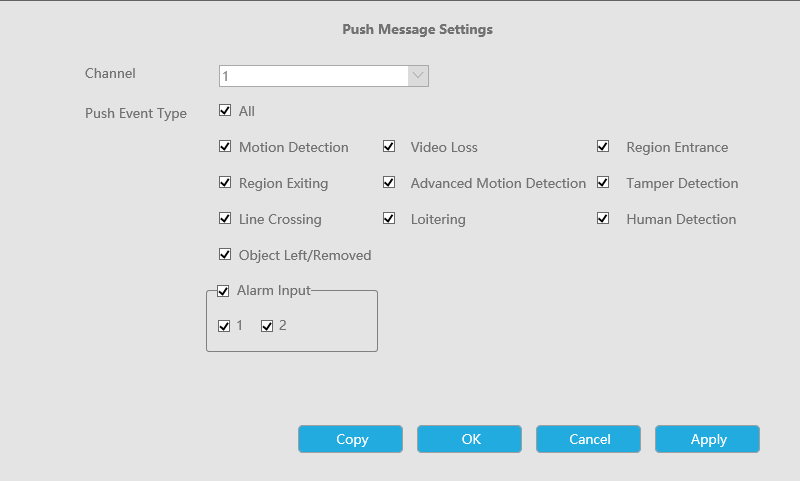Uncheck Alarm Input number 1
The height and width of the screenshot is (481, 800).
[x=224, y=326]
